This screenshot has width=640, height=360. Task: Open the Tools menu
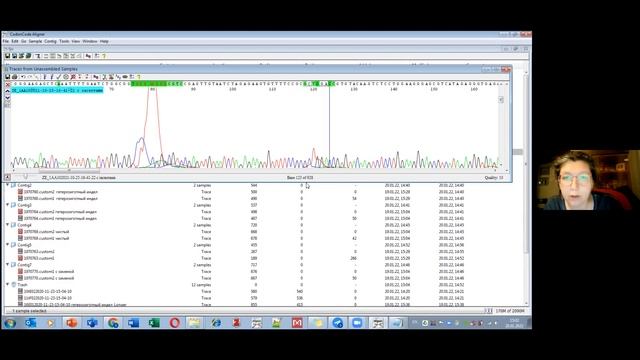click(x=64, y=42)
